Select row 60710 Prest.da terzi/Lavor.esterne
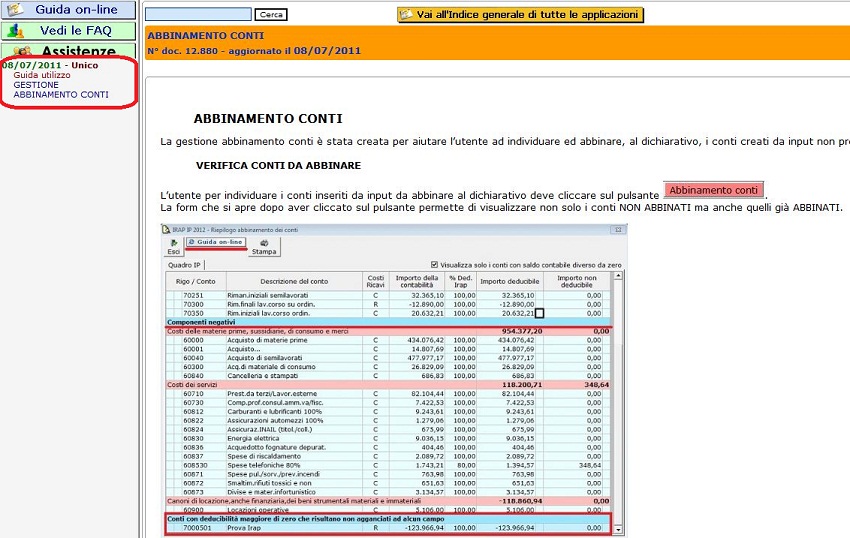850x538 pixels. (388, 394)
